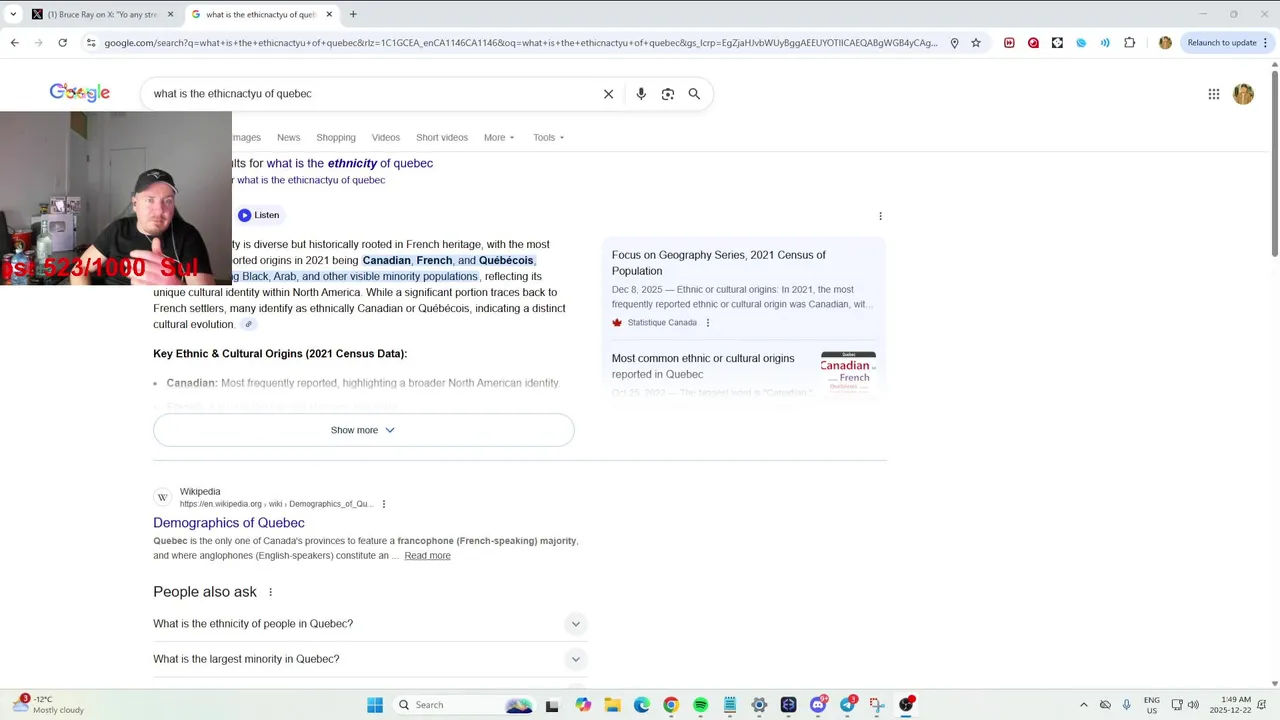Expand Show more of AI overview

pyautogui.click(x=363, y=430)
